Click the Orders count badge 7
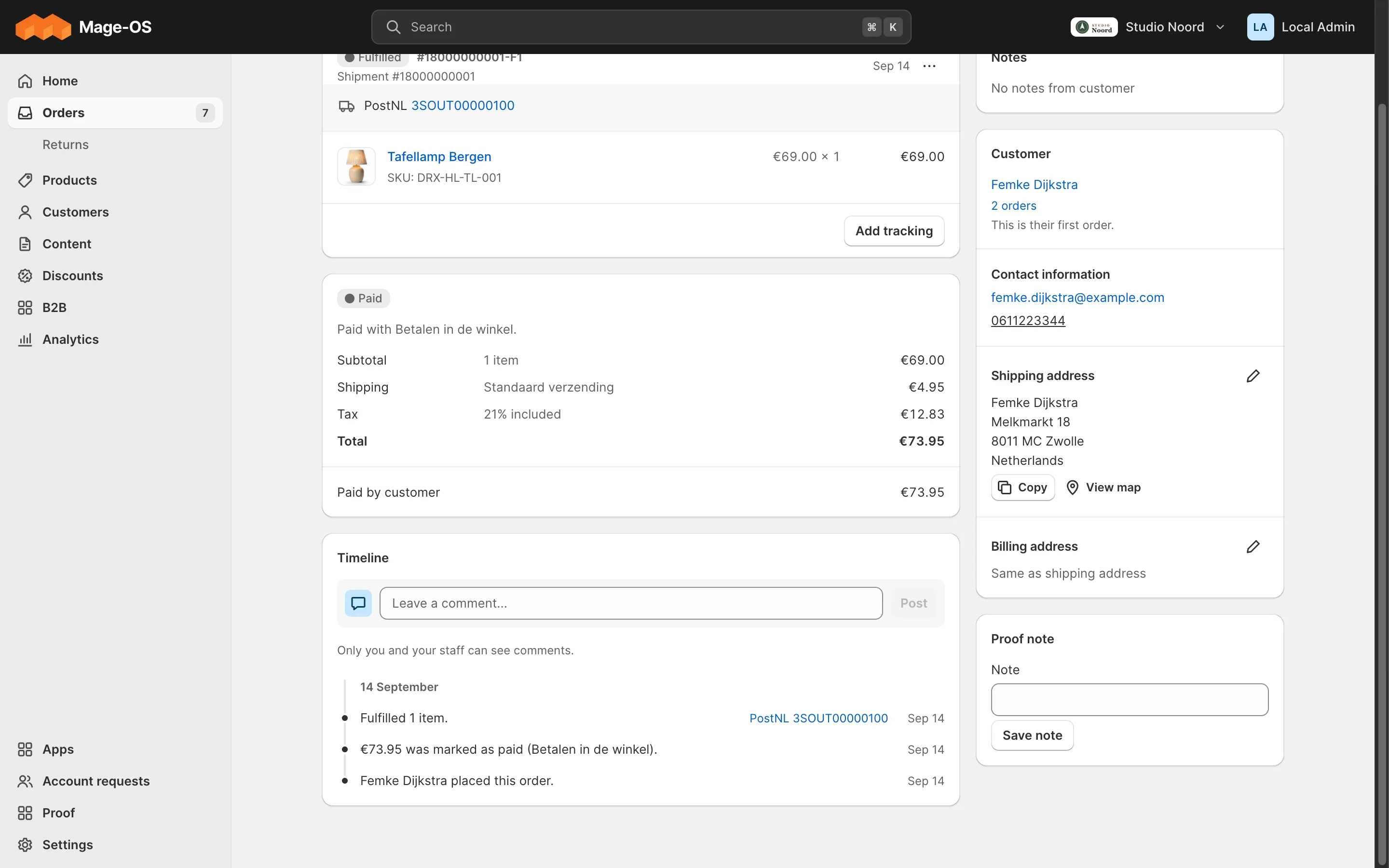This screenshot has width=1389, height=868. [205, 113]
